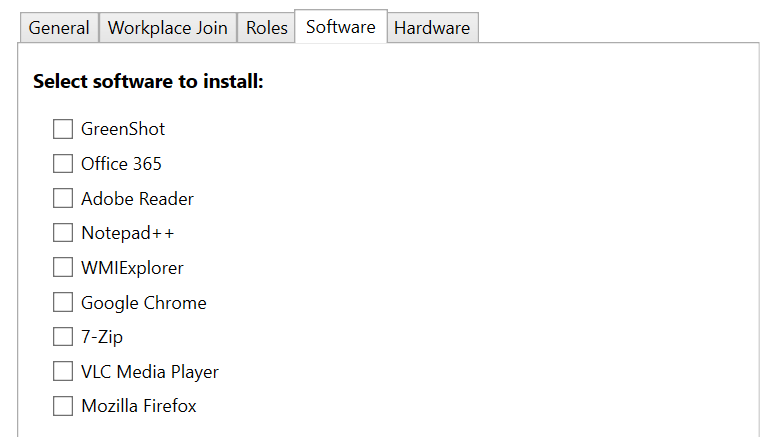Screen dimensions: 773x437
Task: Check the Adobe Reader box
Action: (x=63, y=198)
